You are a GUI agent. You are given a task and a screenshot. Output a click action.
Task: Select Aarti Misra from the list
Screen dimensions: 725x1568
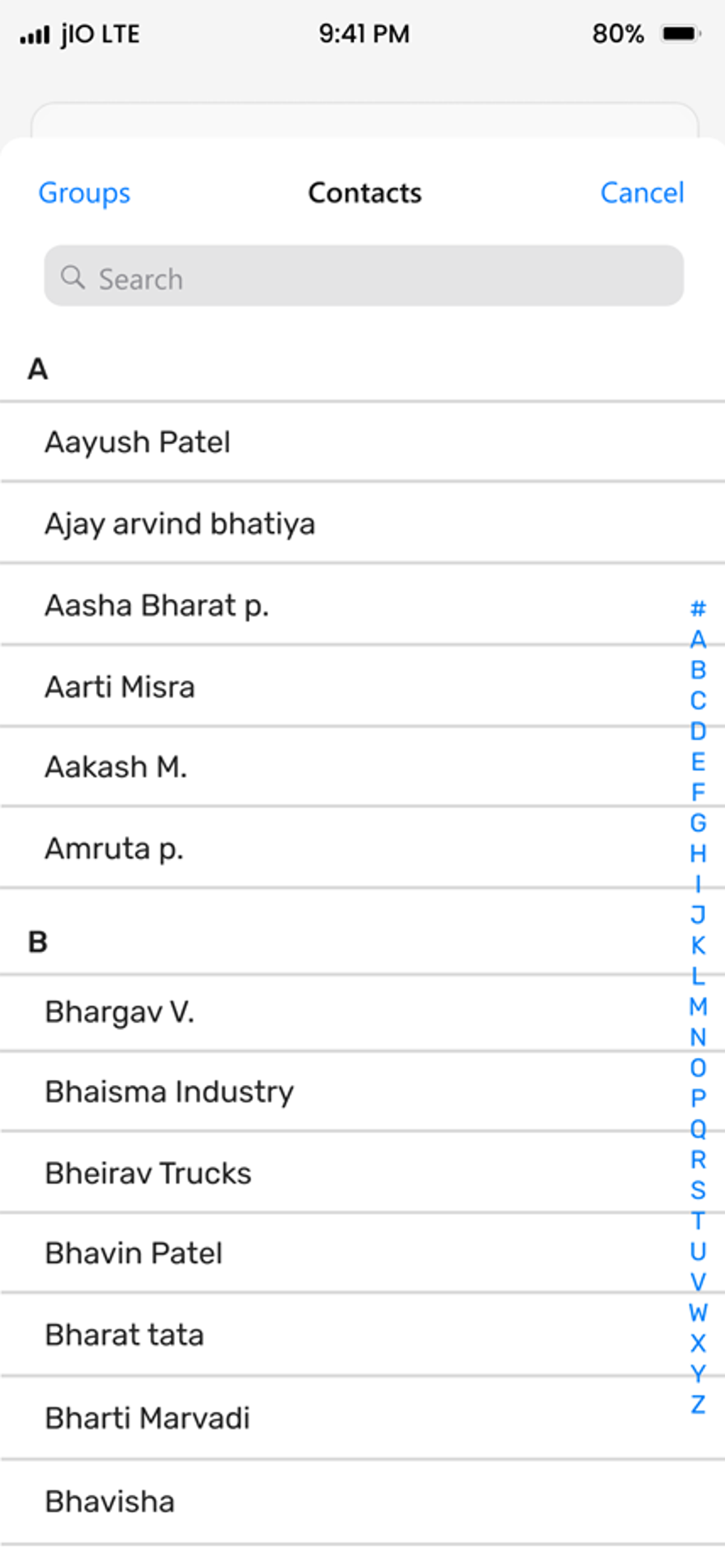pos(119,687)
